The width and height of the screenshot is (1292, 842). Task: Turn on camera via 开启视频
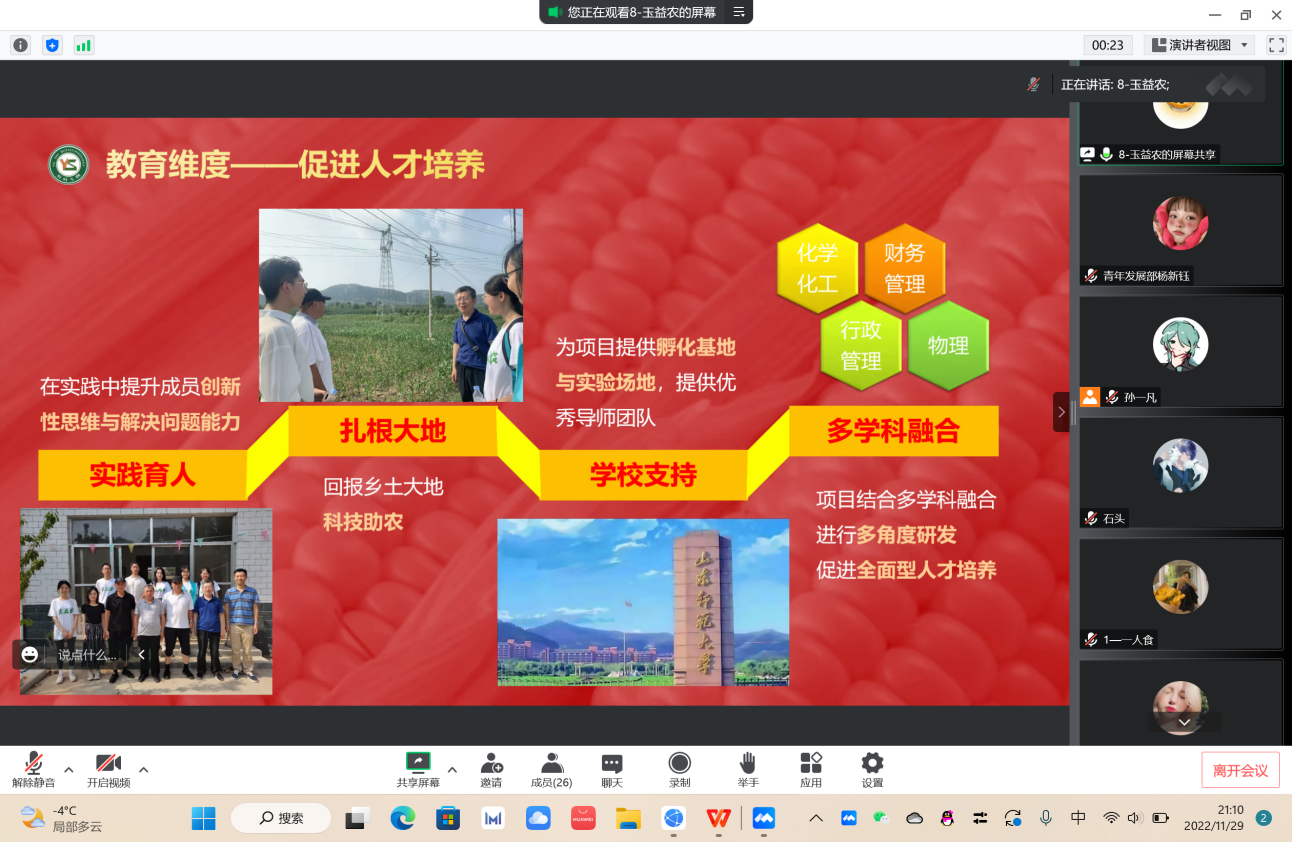click(108, 770)
